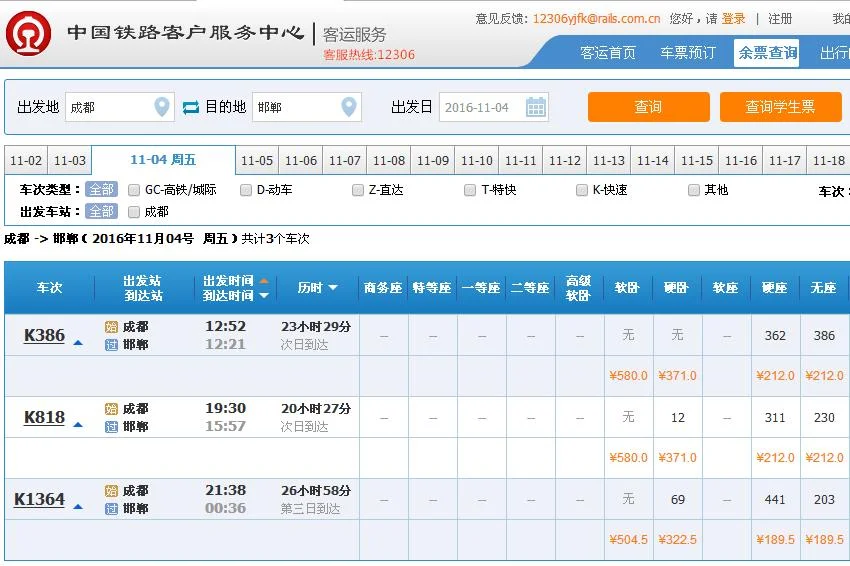This screenshot has height=566, width=850.
Task: Toggle the 其他 train type checkbox
Action: [693, 190]
